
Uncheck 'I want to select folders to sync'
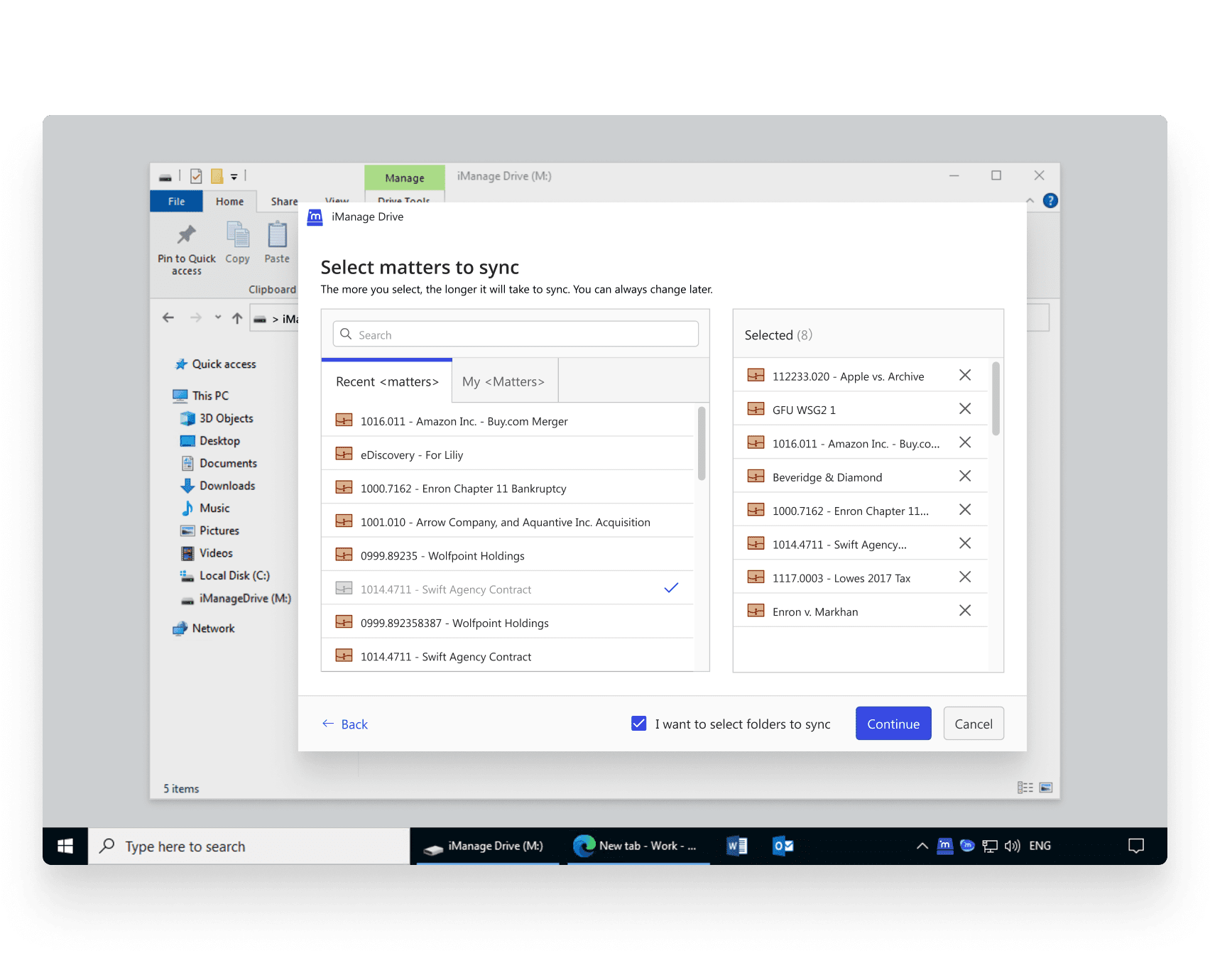[x=640, y=724]
